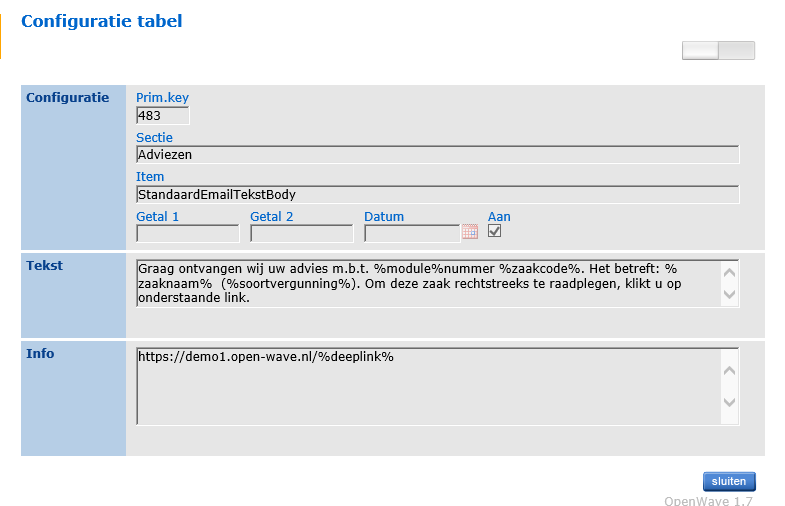Click the down arrow of the Info scrollbar

[729, 402]
